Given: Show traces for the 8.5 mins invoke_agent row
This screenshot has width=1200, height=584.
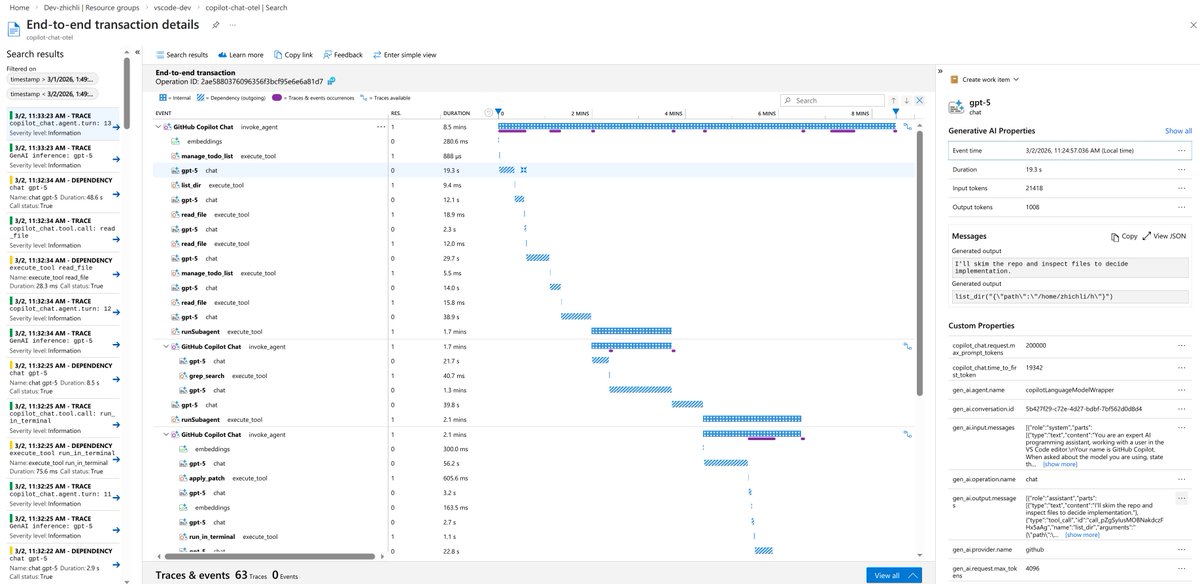Looking at the screenshot, I should pos(908,128).
